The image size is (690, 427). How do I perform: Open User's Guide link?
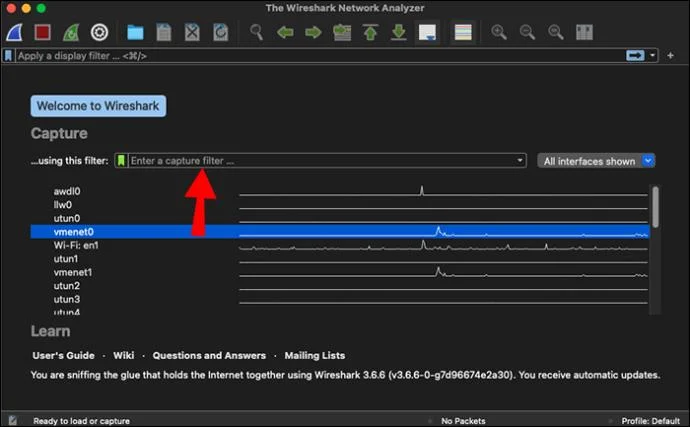tap(63, 356)
